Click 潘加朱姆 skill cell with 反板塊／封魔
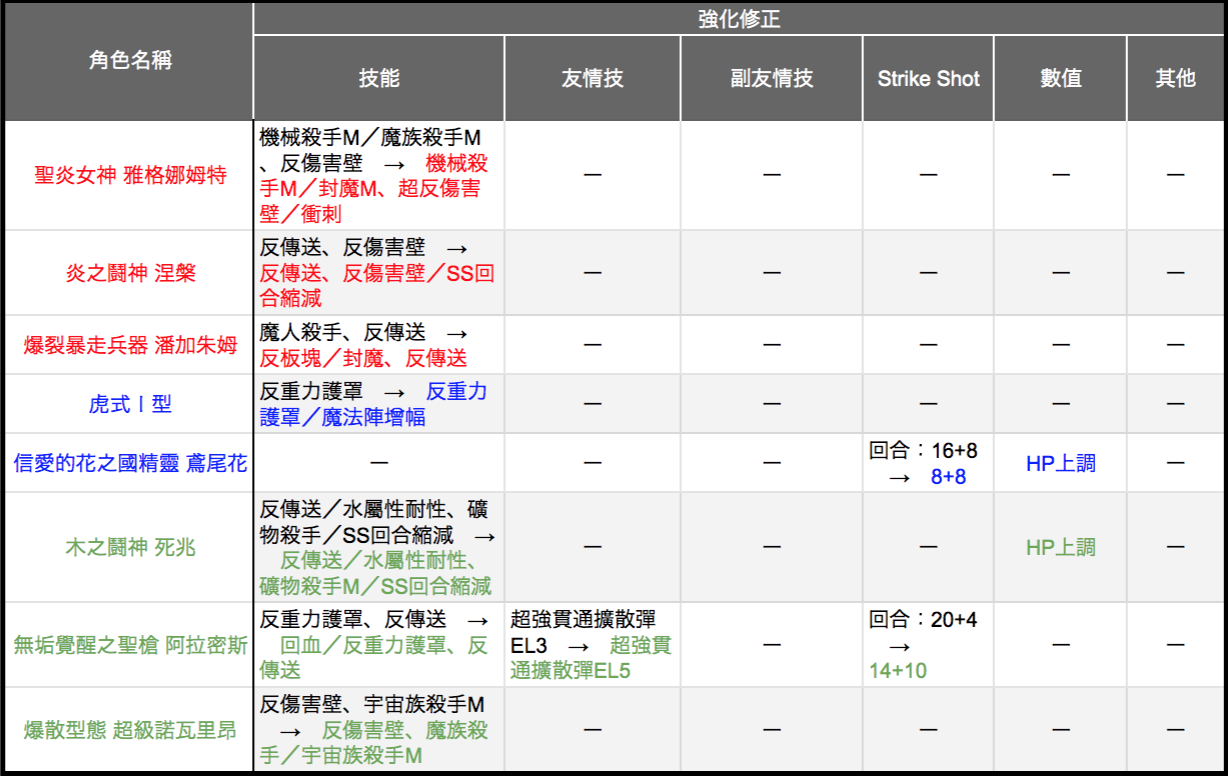The width and height of the screenshot is (1228, 776). (x=378, y=345)
